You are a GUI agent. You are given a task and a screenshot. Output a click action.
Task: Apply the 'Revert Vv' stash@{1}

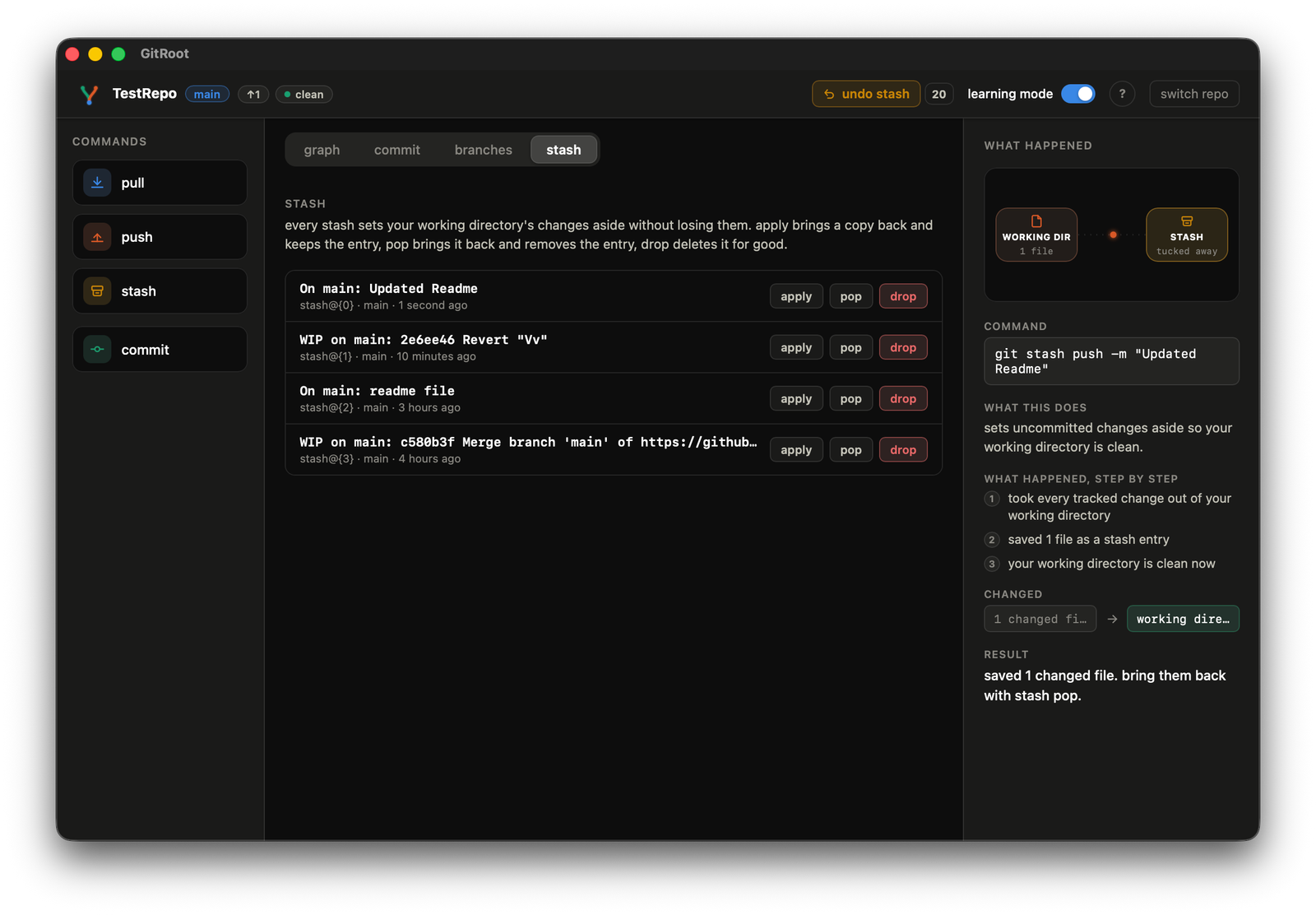(x=796, y=347)
